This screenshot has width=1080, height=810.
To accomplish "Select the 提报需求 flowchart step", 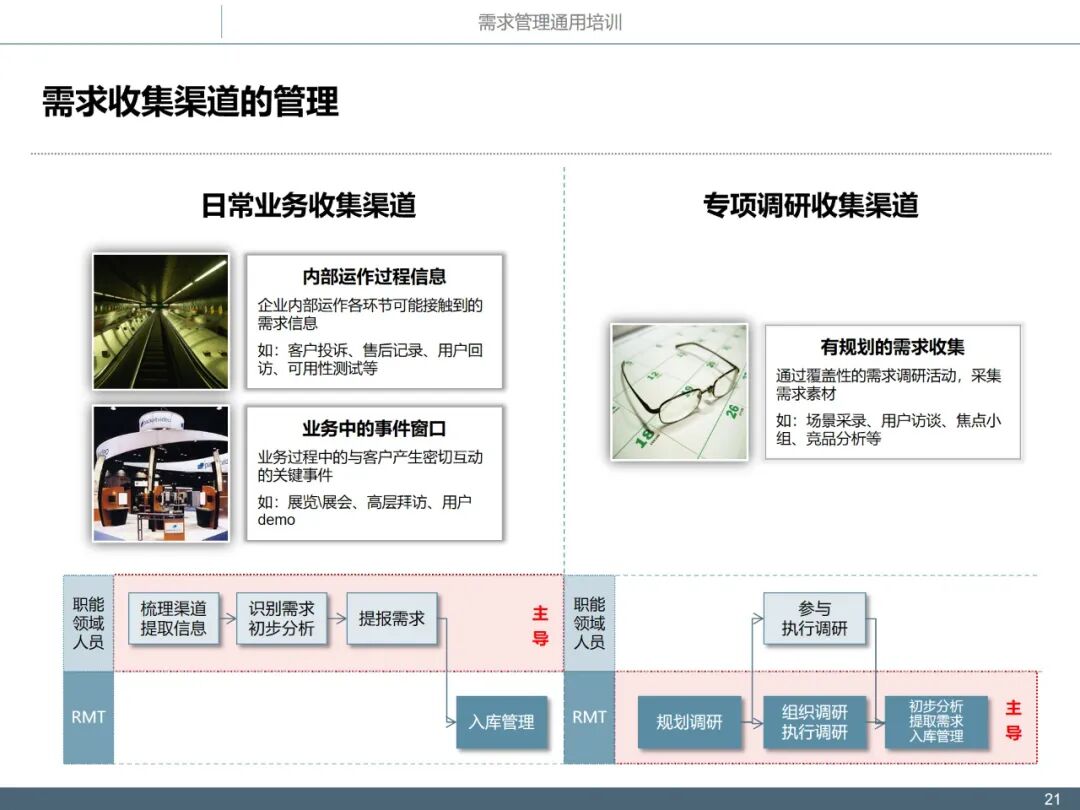I will click(394, 619).
